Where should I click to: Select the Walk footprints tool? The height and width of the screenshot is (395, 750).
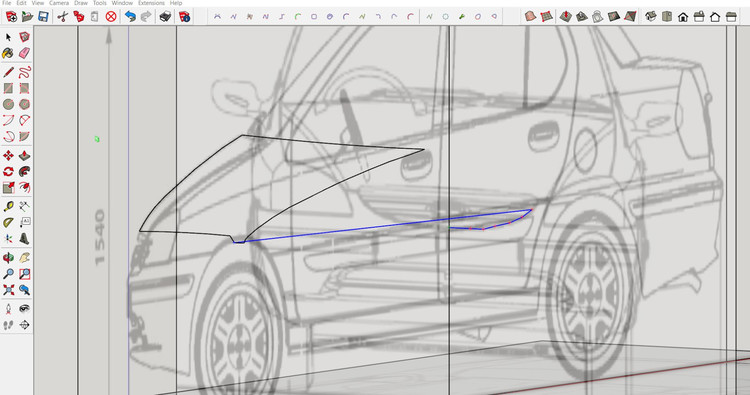click(x=8, y=325)
